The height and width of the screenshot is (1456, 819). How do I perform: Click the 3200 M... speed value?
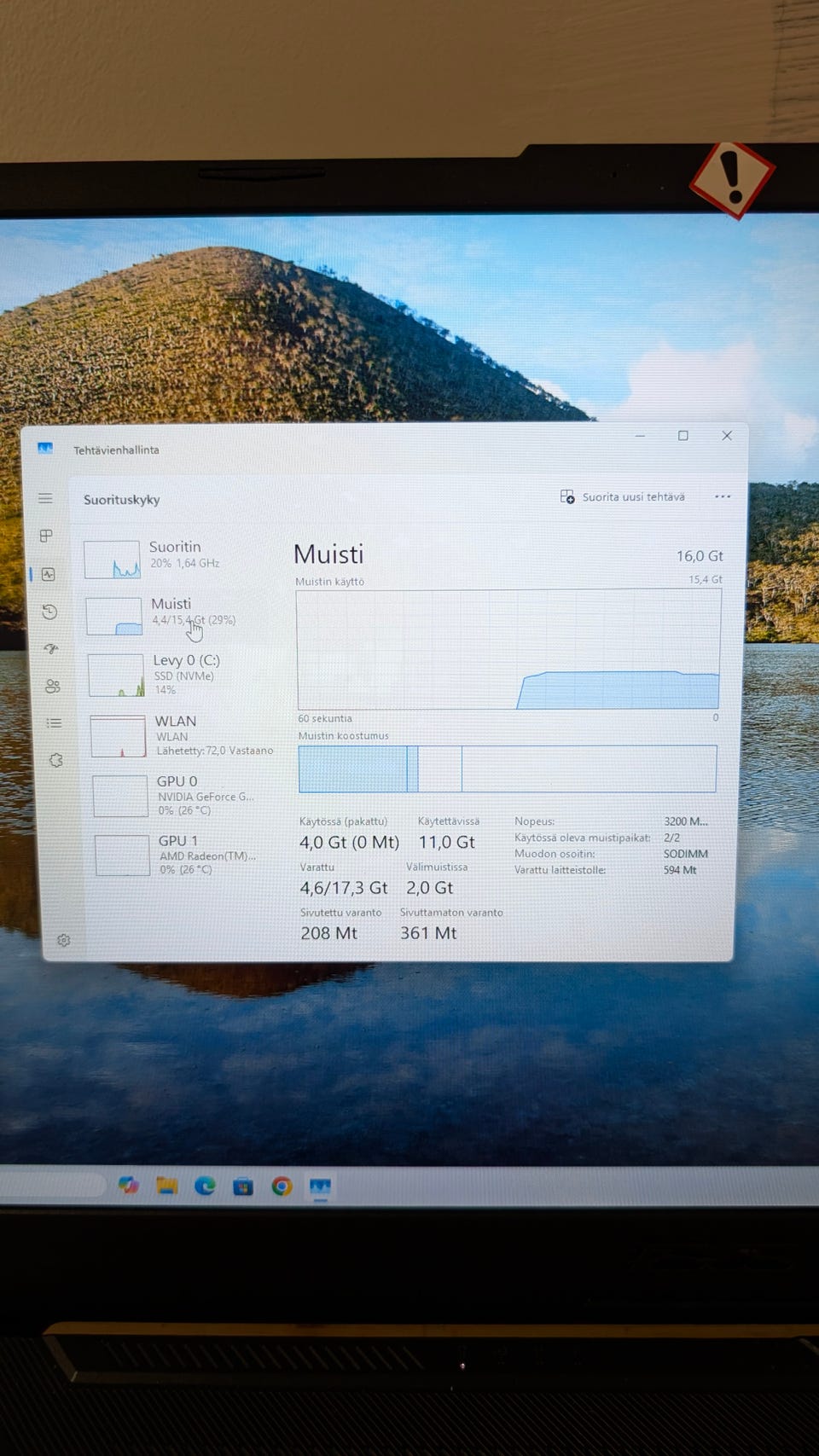click(x=686, y=821)
